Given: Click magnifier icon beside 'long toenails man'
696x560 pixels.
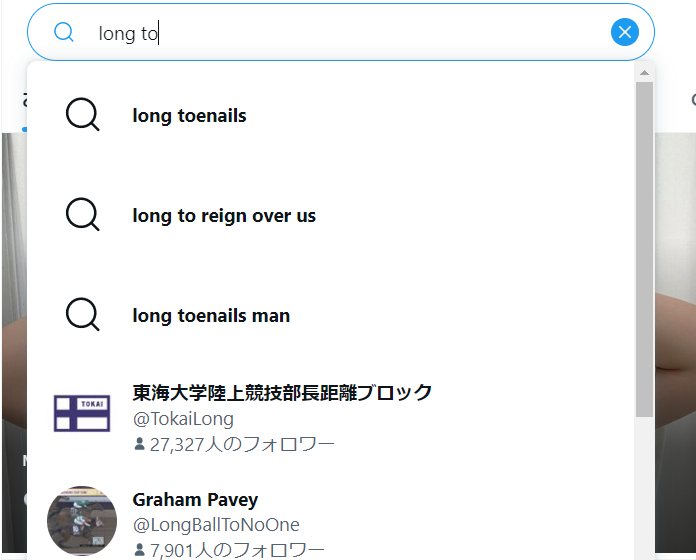Looking at the screenshot, I should [82, 315].
